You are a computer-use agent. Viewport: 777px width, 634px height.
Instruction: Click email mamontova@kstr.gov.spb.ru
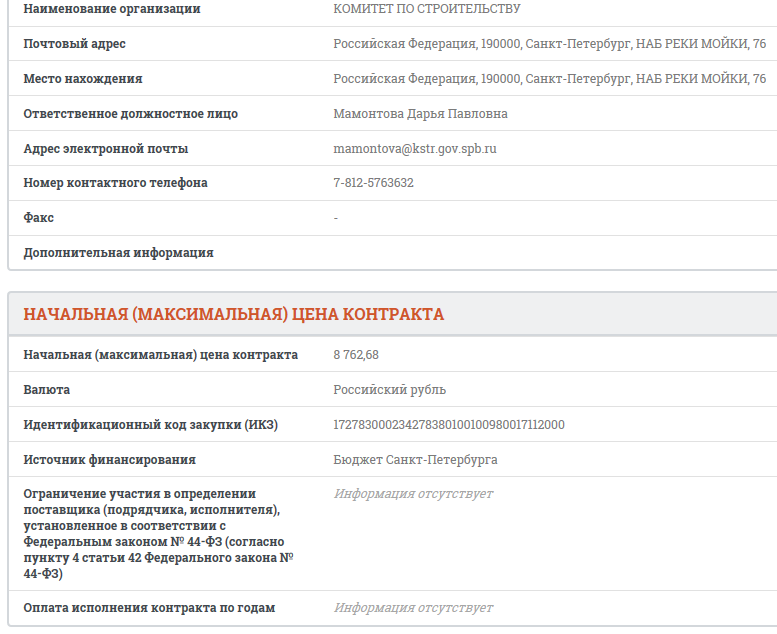tap(415, 149)
